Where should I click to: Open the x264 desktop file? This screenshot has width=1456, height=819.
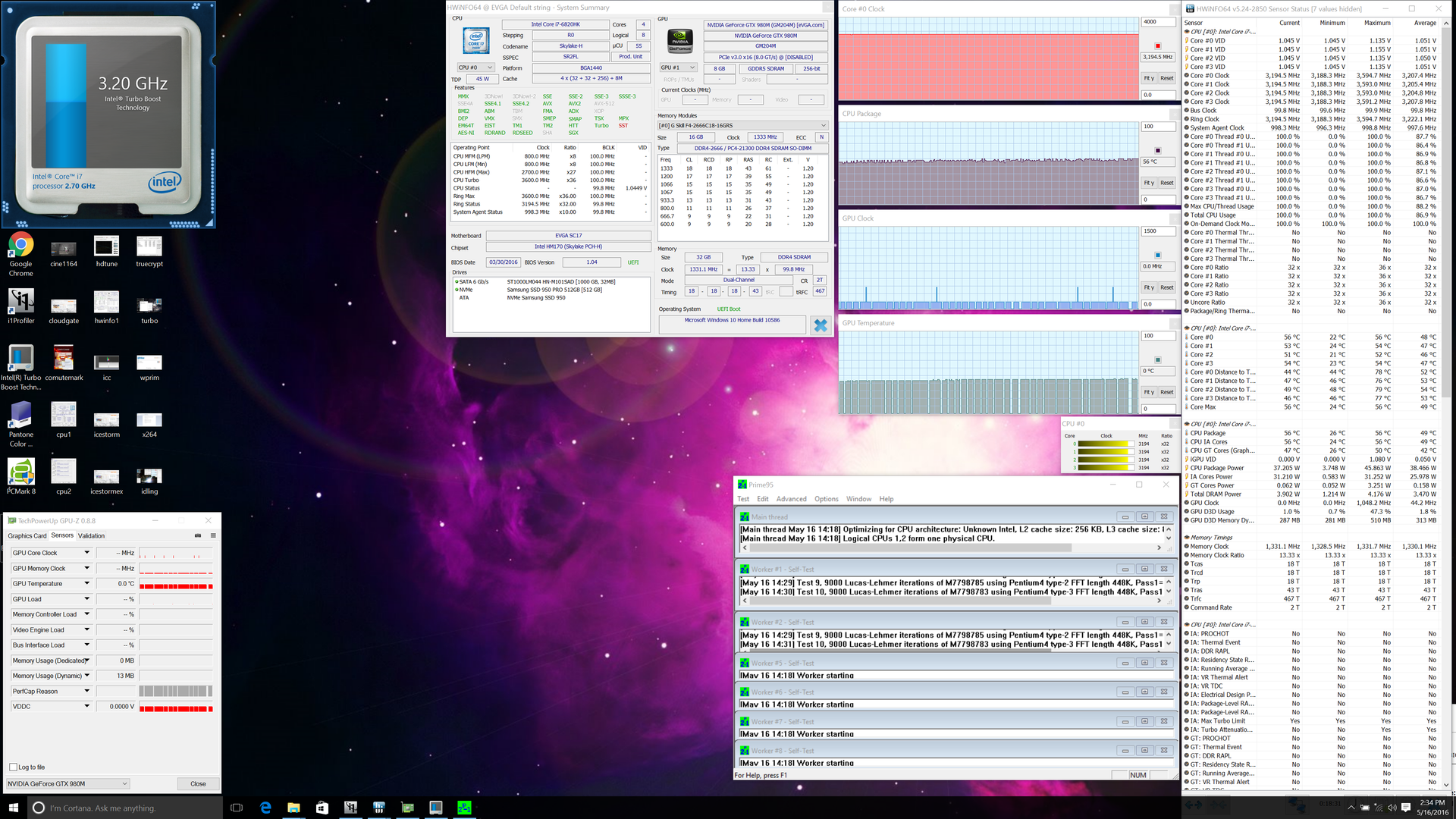click(x=149, y=423)
